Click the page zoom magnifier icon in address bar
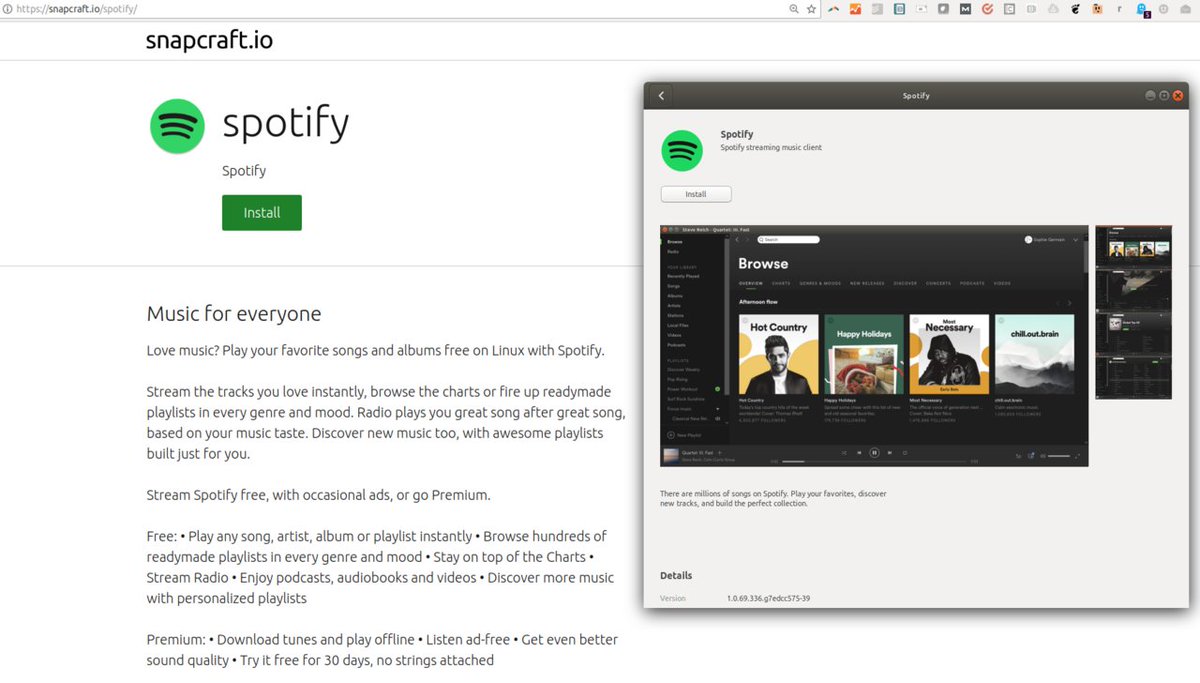This screenshot has width=1200, height=683. pos(793,9)
